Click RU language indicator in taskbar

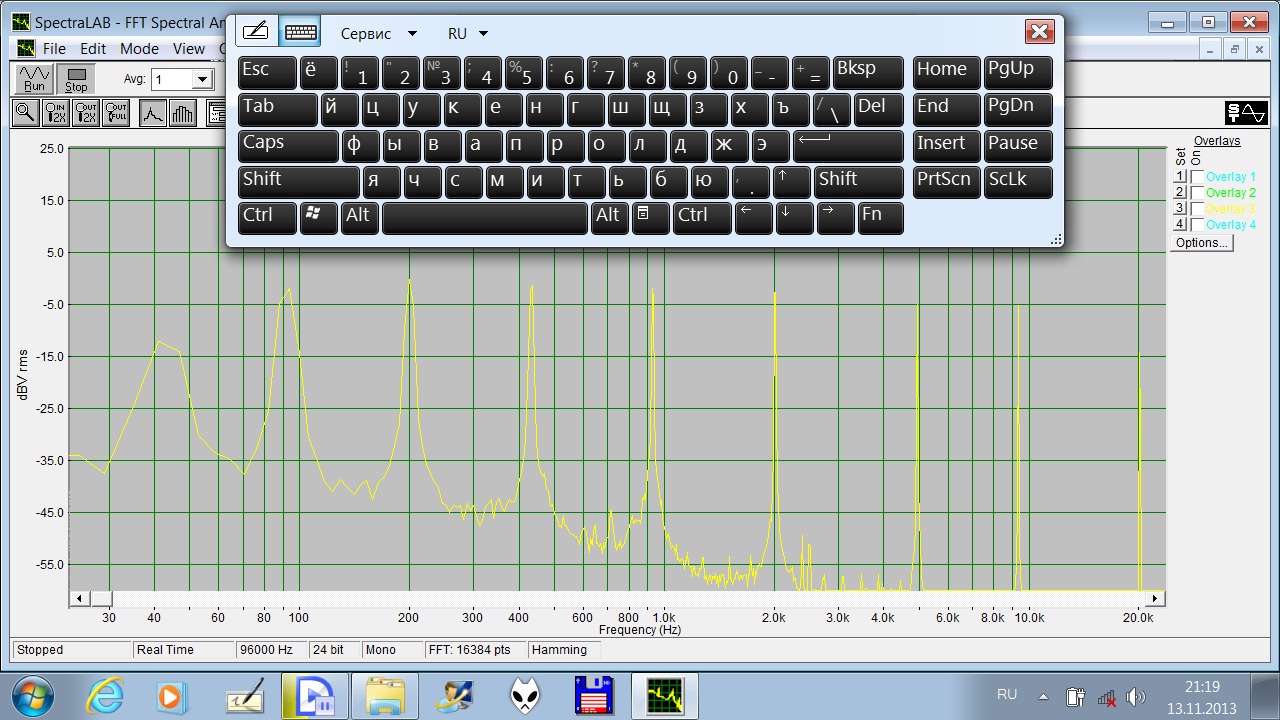tap(1007, 695)
